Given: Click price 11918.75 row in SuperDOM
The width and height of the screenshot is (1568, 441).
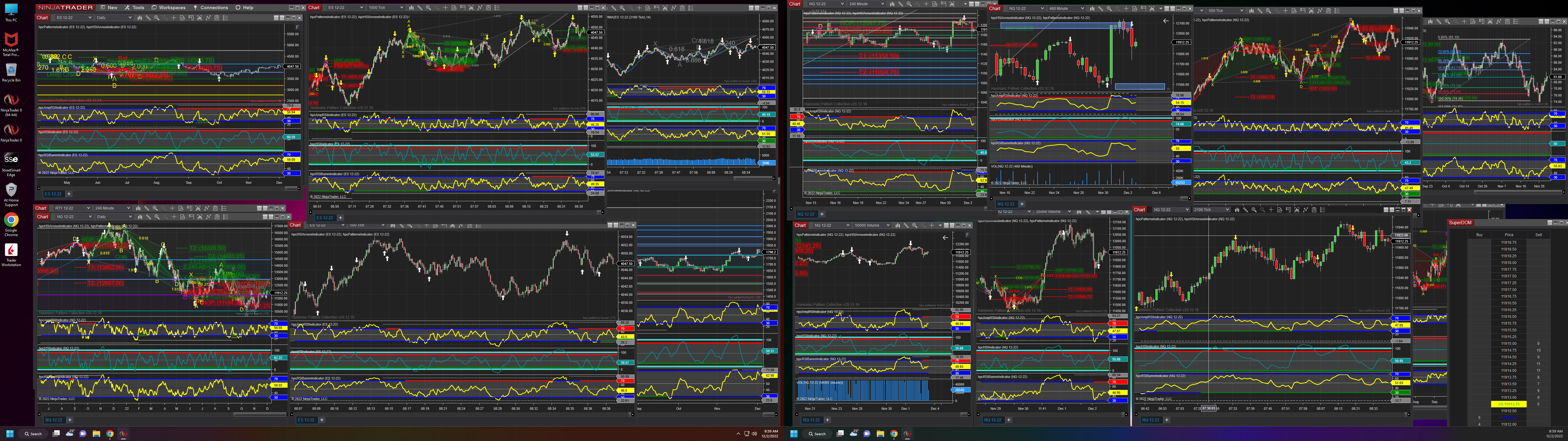Looking at the screenshot, I should tap(1508, 243).
